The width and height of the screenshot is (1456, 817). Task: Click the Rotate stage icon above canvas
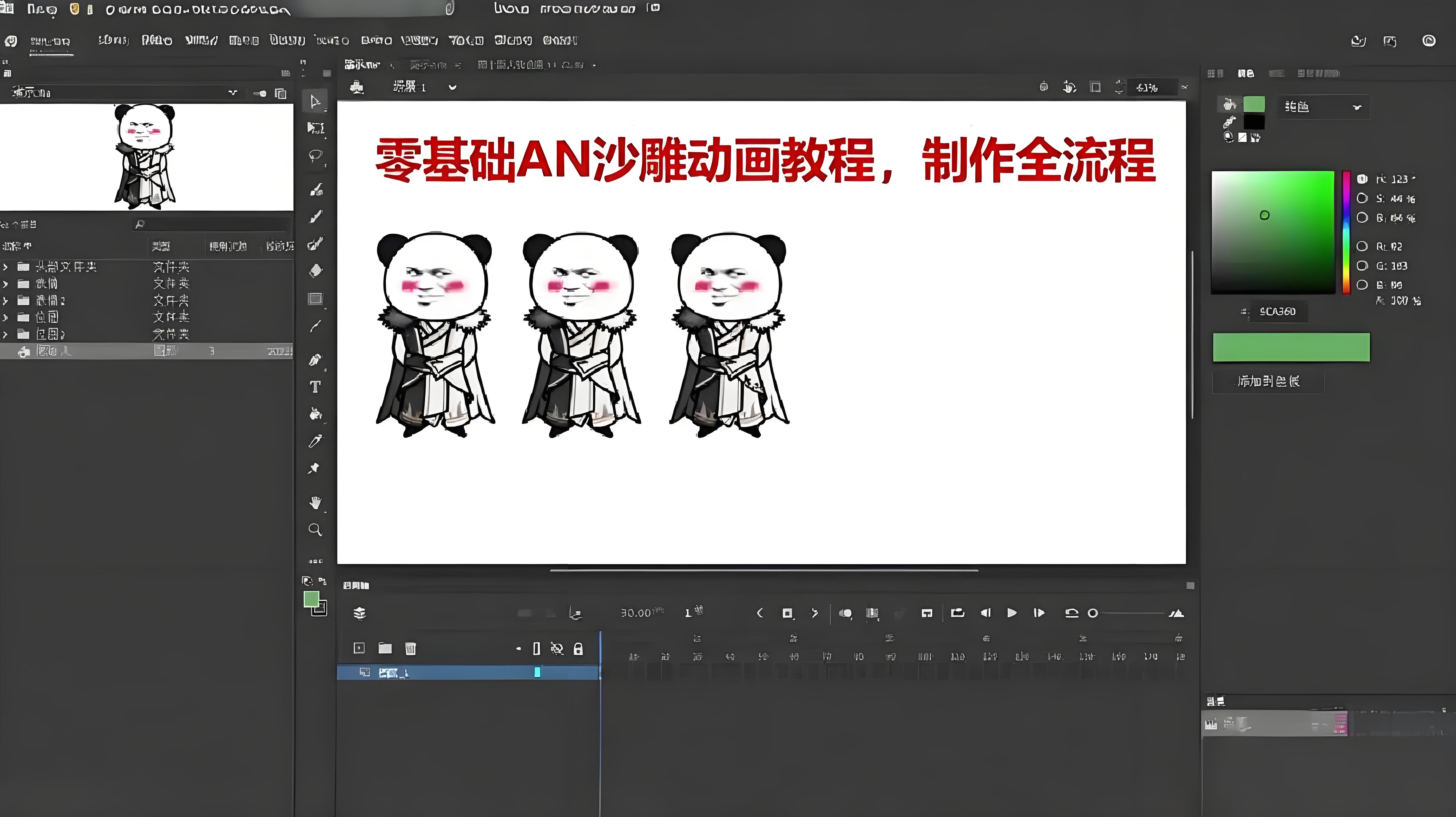click(x=1070, y=87)
